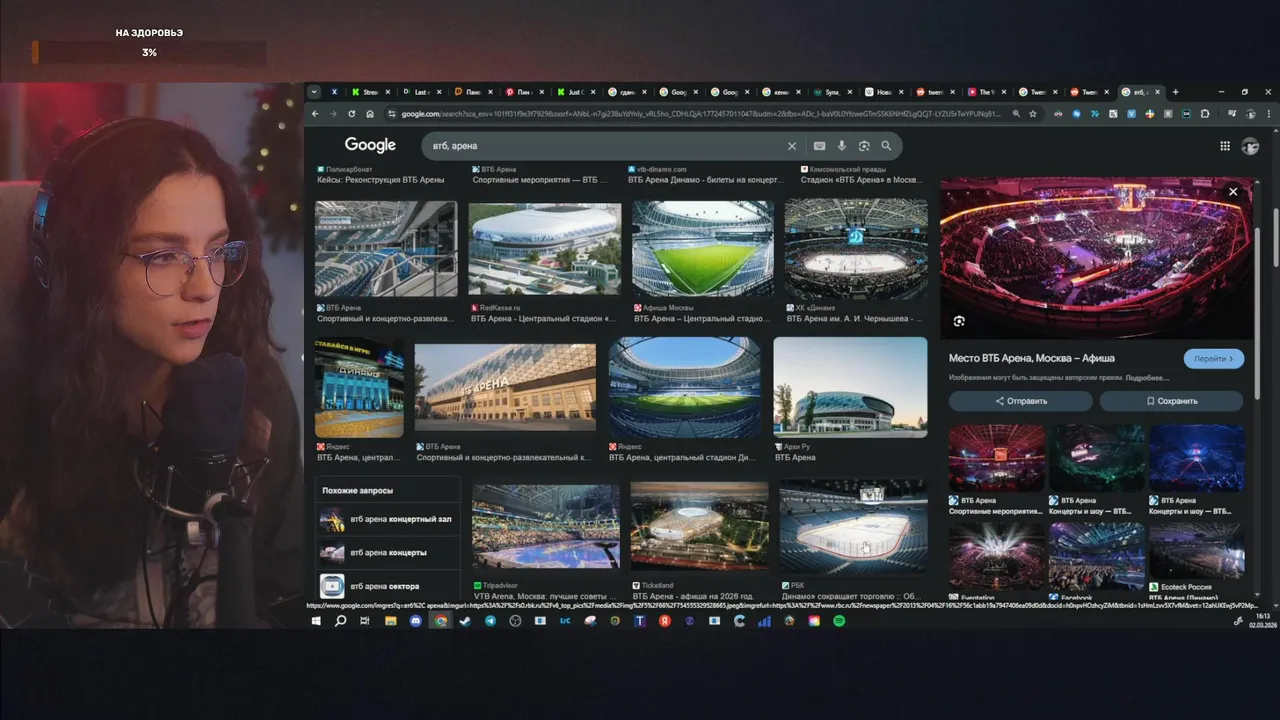Screen dimensions: 1280x720
Task: Open Chrome extensions puzzle menu
Action: tap(1205, 114)
